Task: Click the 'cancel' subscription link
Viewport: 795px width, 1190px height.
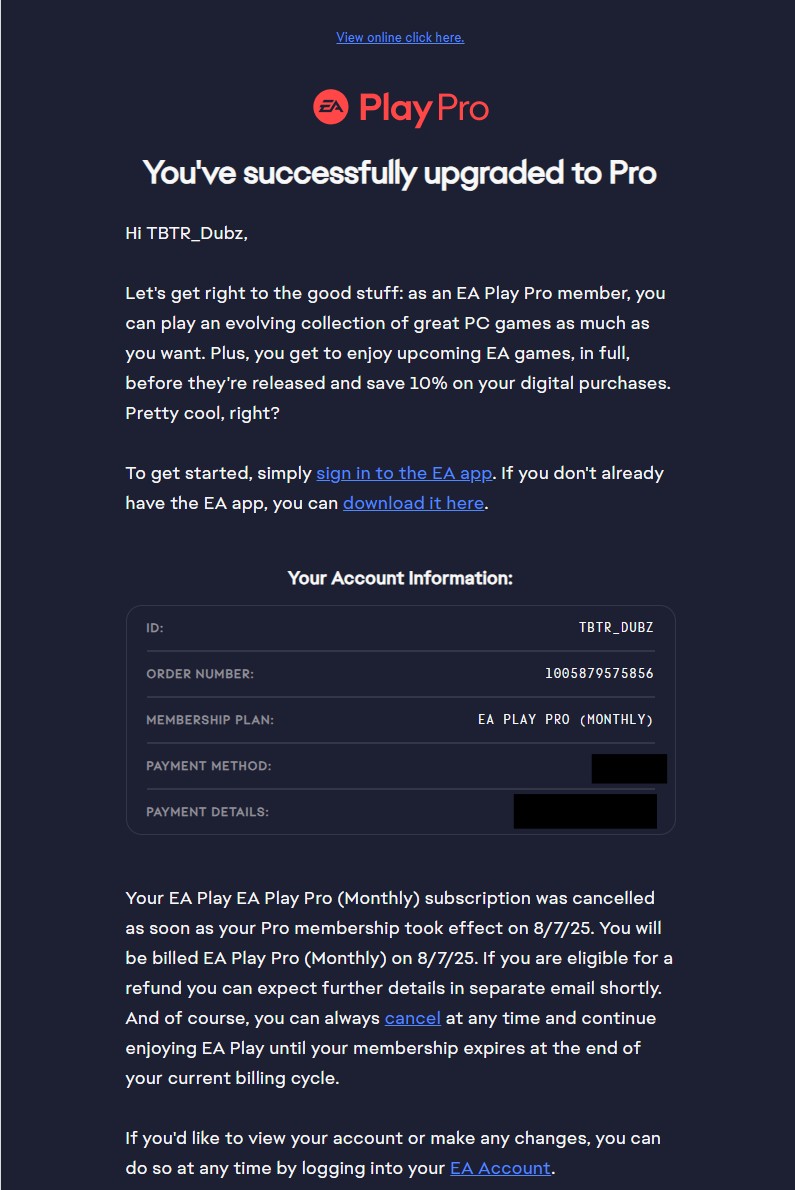Action: [412, 1018]
